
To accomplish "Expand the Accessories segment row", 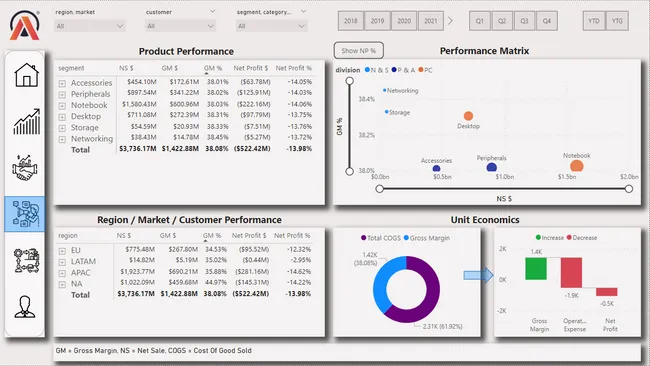I will tap(62, 83).
